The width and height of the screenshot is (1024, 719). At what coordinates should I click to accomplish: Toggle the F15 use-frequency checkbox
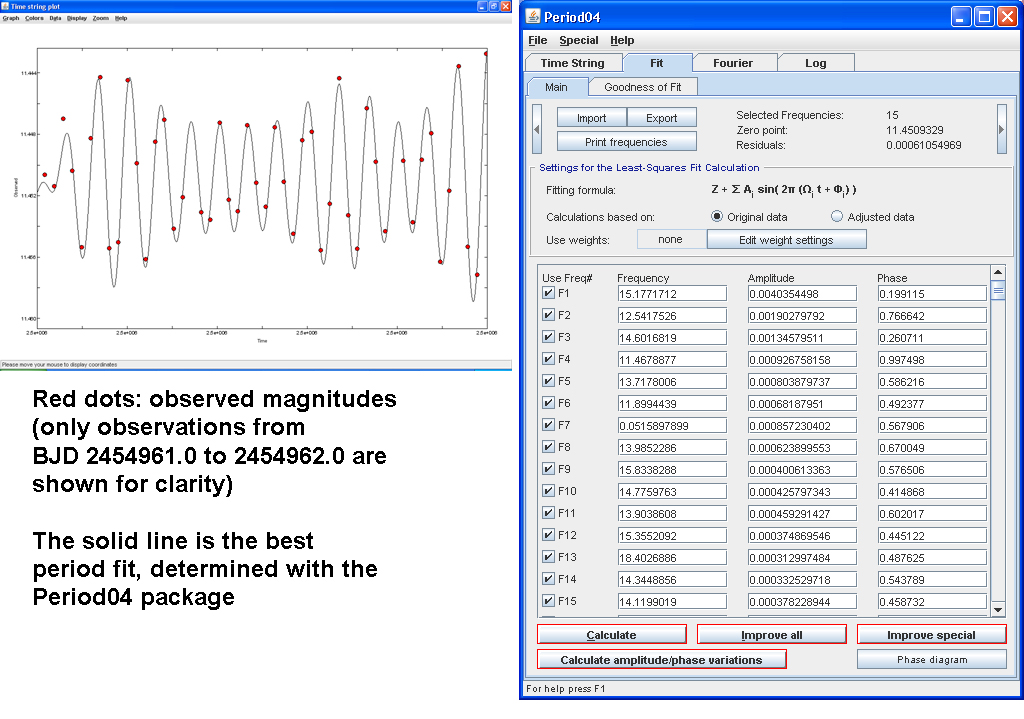(549, 601)
